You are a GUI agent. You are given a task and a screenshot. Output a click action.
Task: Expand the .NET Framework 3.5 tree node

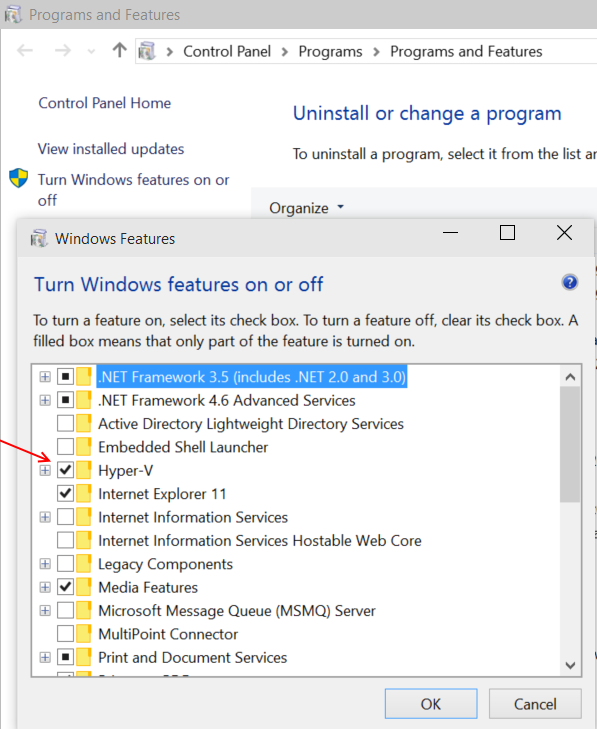coord(45,377)
